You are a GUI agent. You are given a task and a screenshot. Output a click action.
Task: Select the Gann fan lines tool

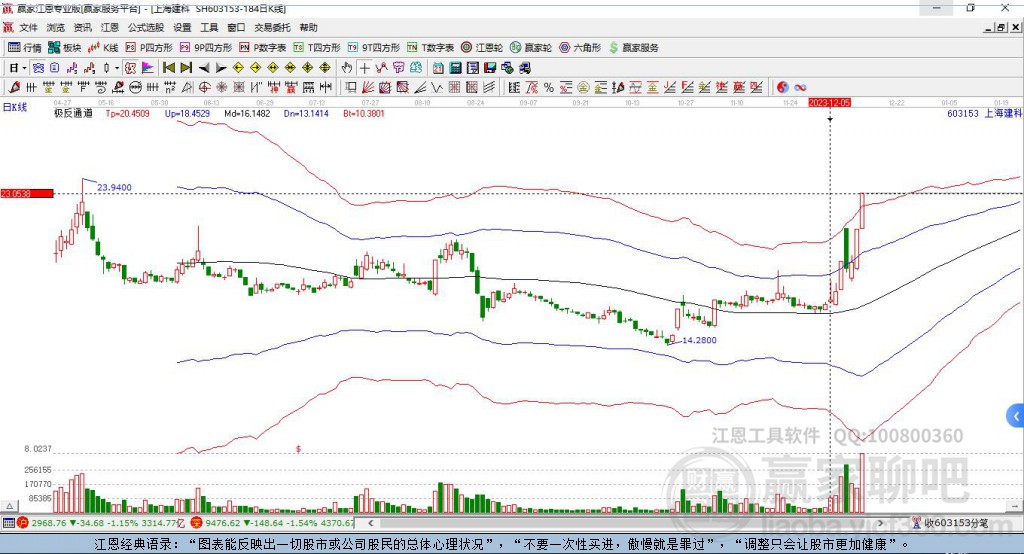coord(368,88)
